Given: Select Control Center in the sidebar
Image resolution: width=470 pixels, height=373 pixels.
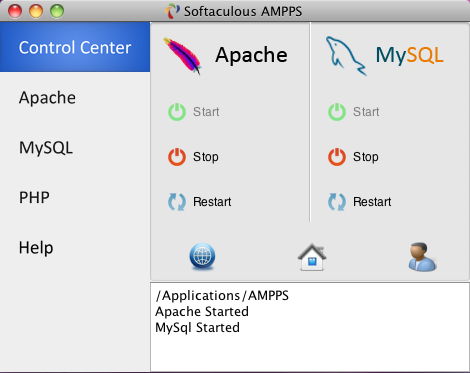Looking at the screenshot, I should (75, 47).
